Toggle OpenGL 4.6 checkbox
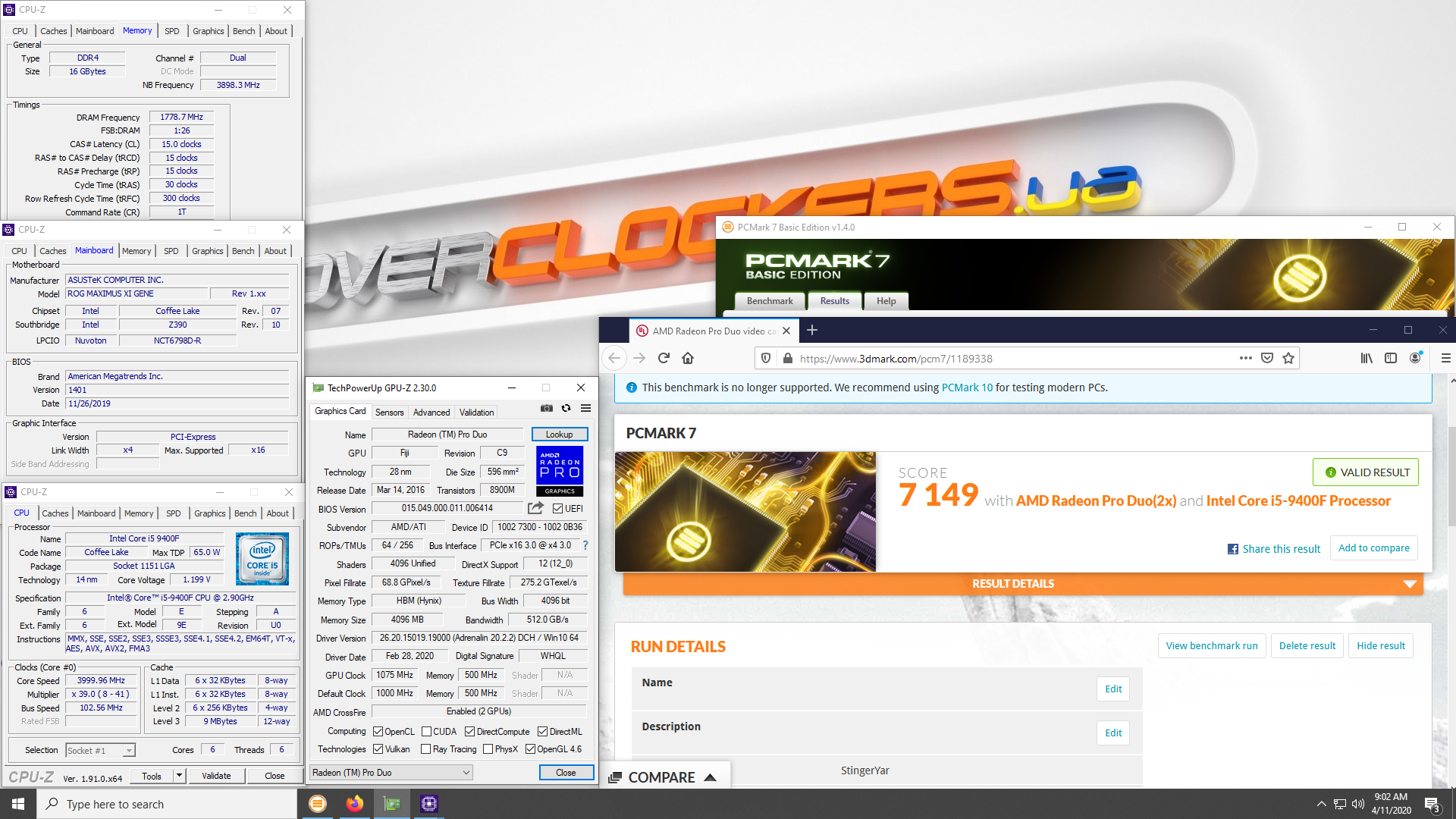This screenshot has width=1456, height=819. pyautogui.click(x=530, y=749)
